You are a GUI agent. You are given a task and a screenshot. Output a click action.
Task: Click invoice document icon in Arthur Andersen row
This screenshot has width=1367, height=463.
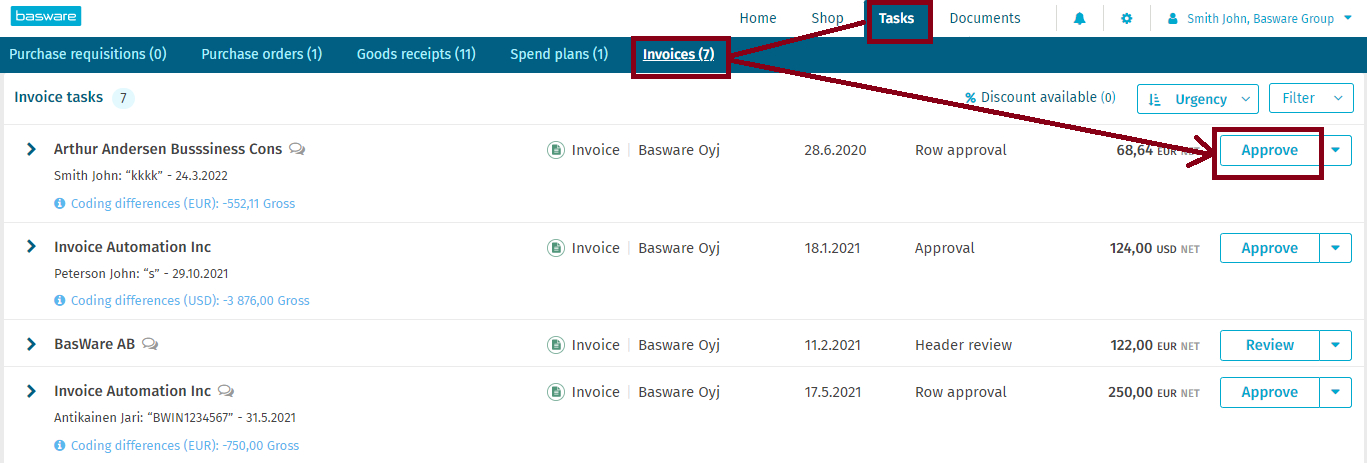[x=556, y=151]
